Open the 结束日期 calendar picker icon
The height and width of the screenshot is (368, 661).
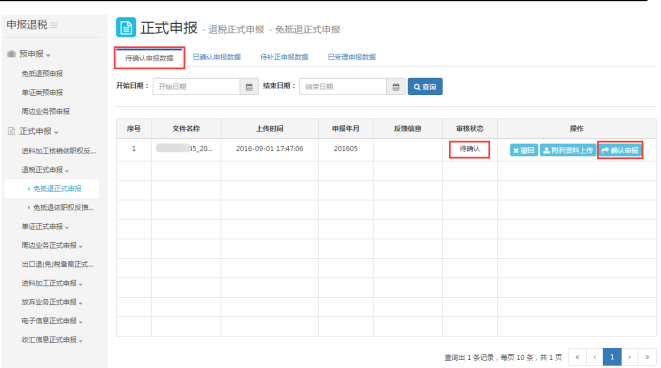click(x=396, y=86)
